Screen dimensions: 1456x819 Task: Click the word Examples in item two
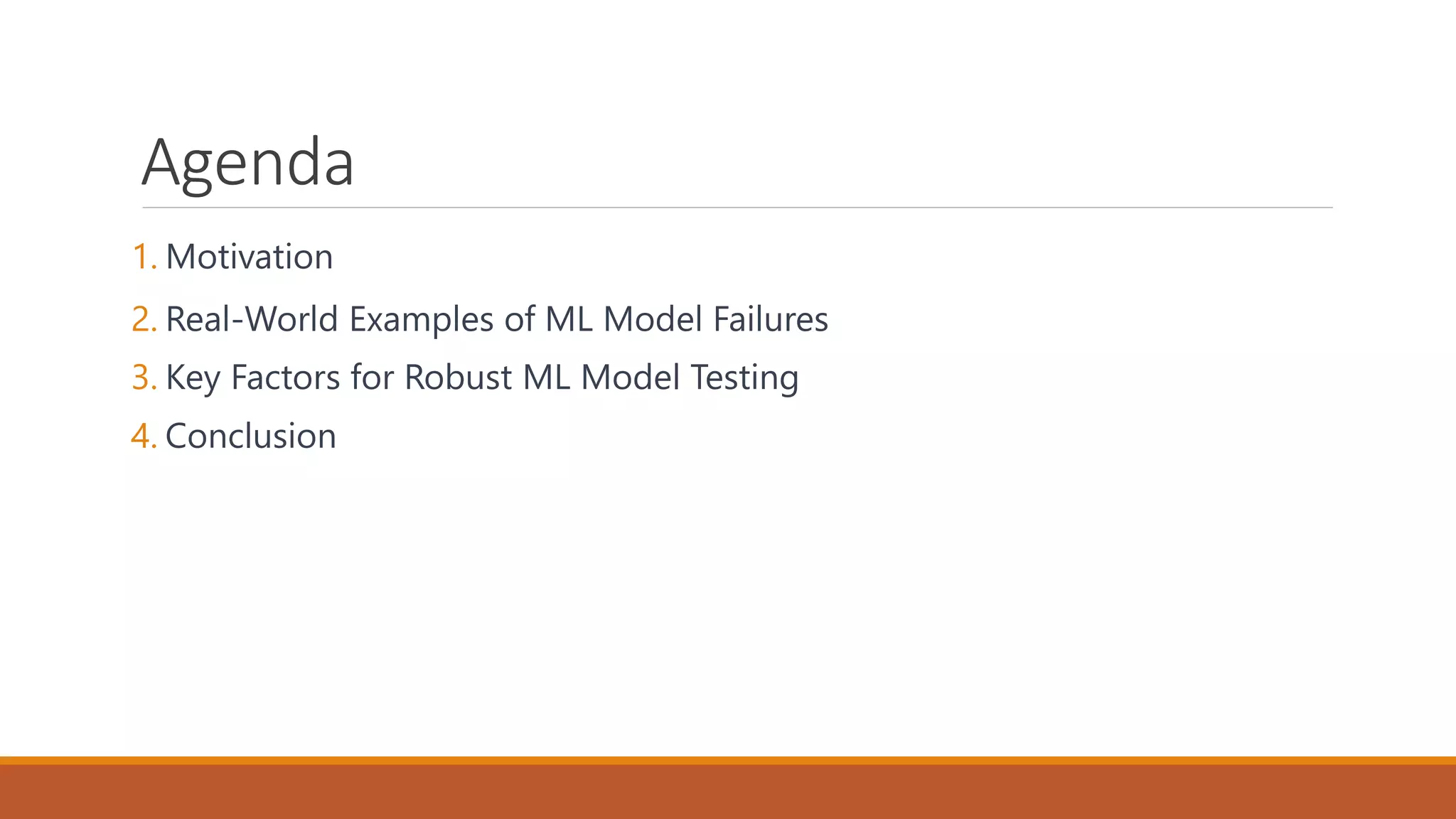click(422, 321)
